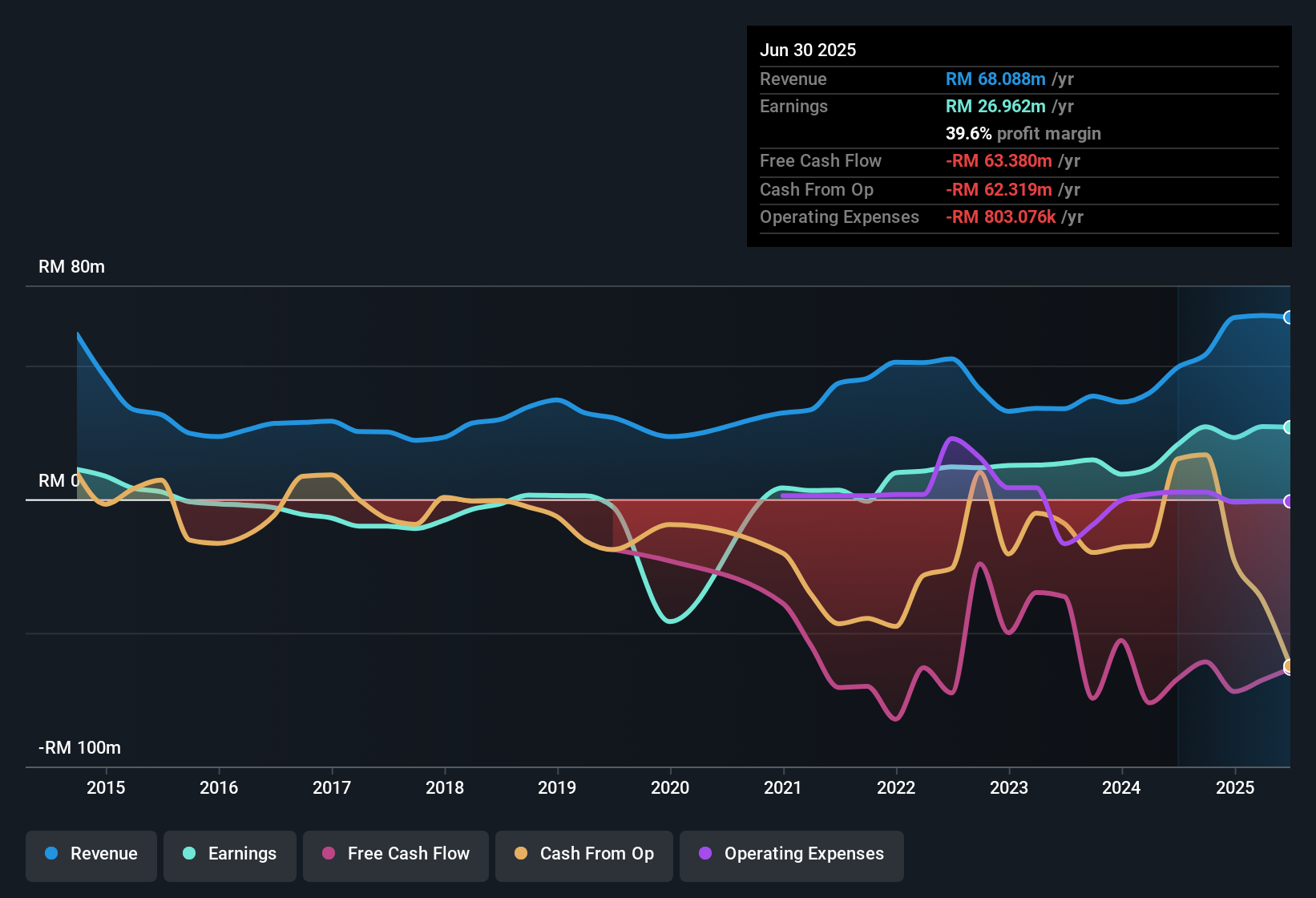Click the teal Earnings legend dot

[189, 854]
